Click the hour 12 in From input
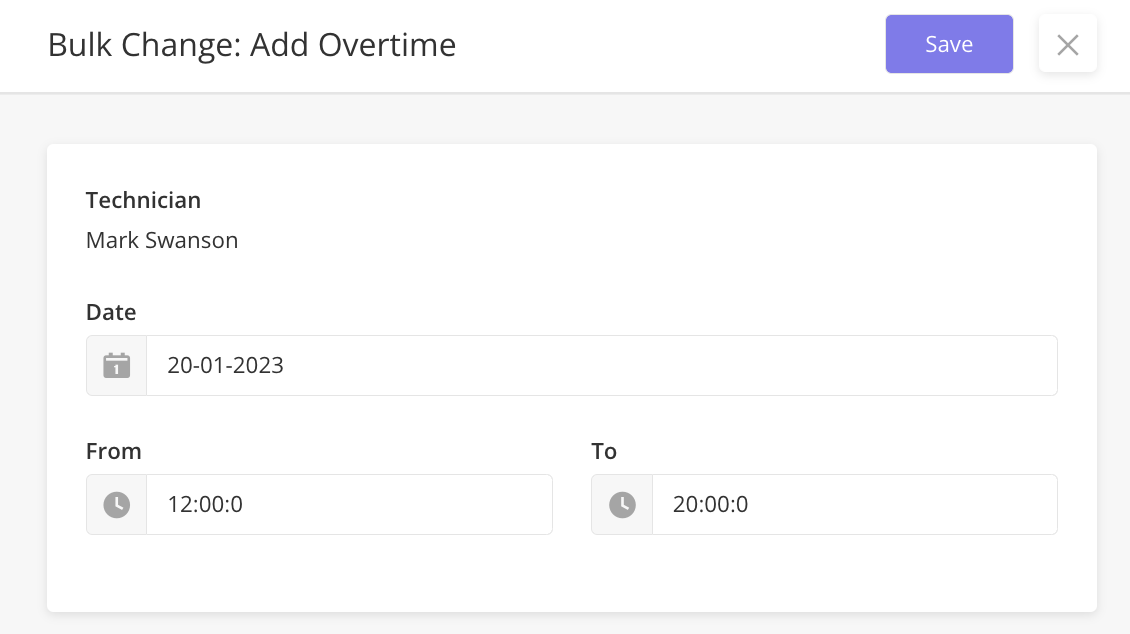This screenshot has height=634, width=1130. pos(179,504)
